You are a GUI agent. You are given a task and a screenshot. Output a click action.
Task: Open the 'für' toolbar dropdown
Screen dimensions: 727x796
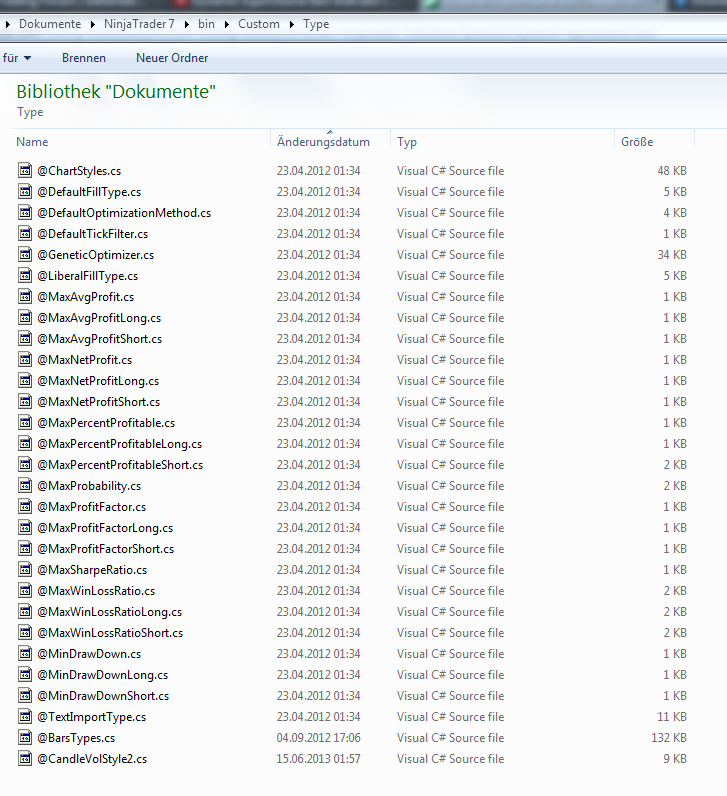point(17,58)
